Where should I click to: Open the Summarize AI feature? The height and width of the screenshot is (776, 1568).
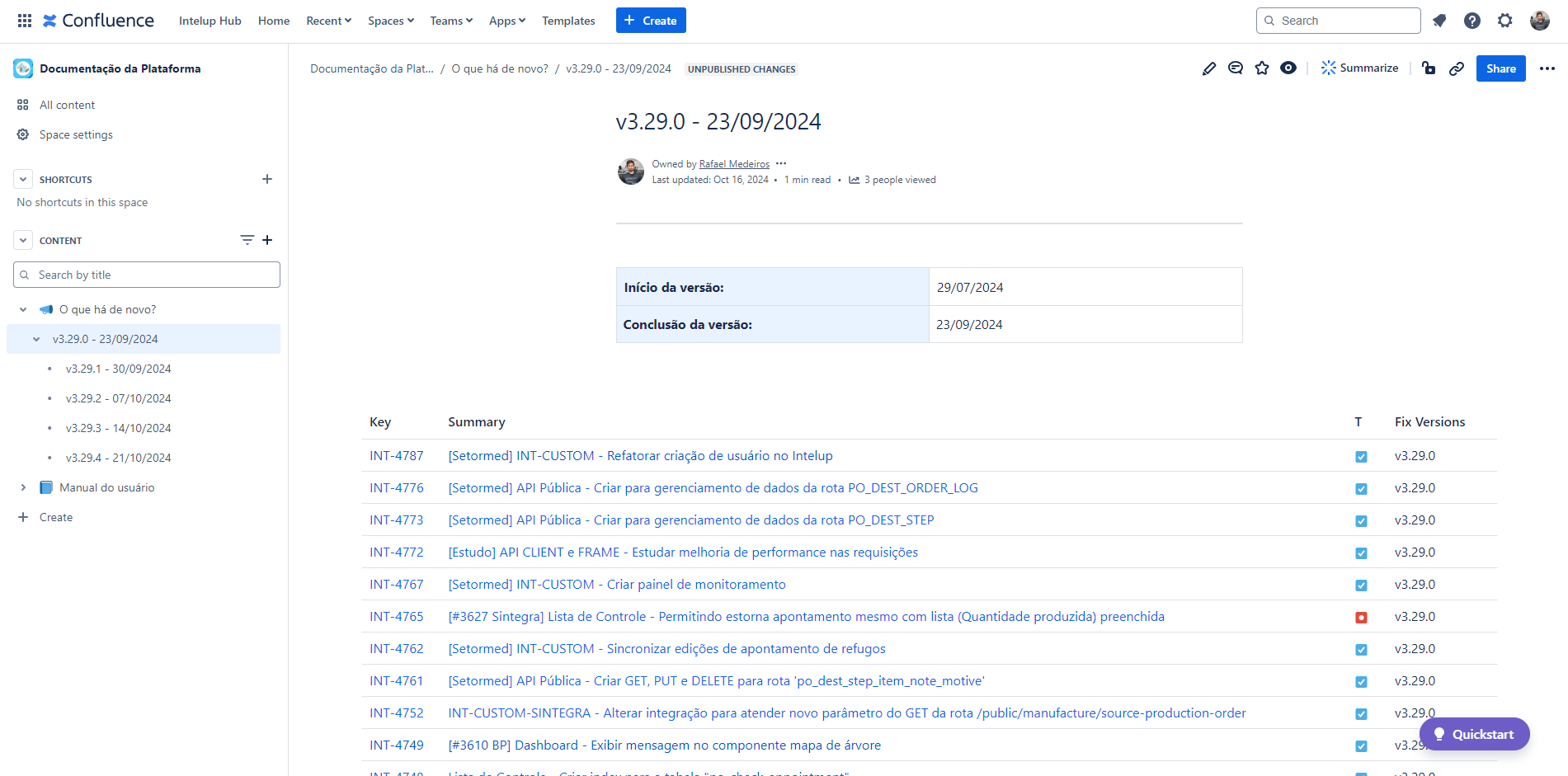coord(1359,68)
